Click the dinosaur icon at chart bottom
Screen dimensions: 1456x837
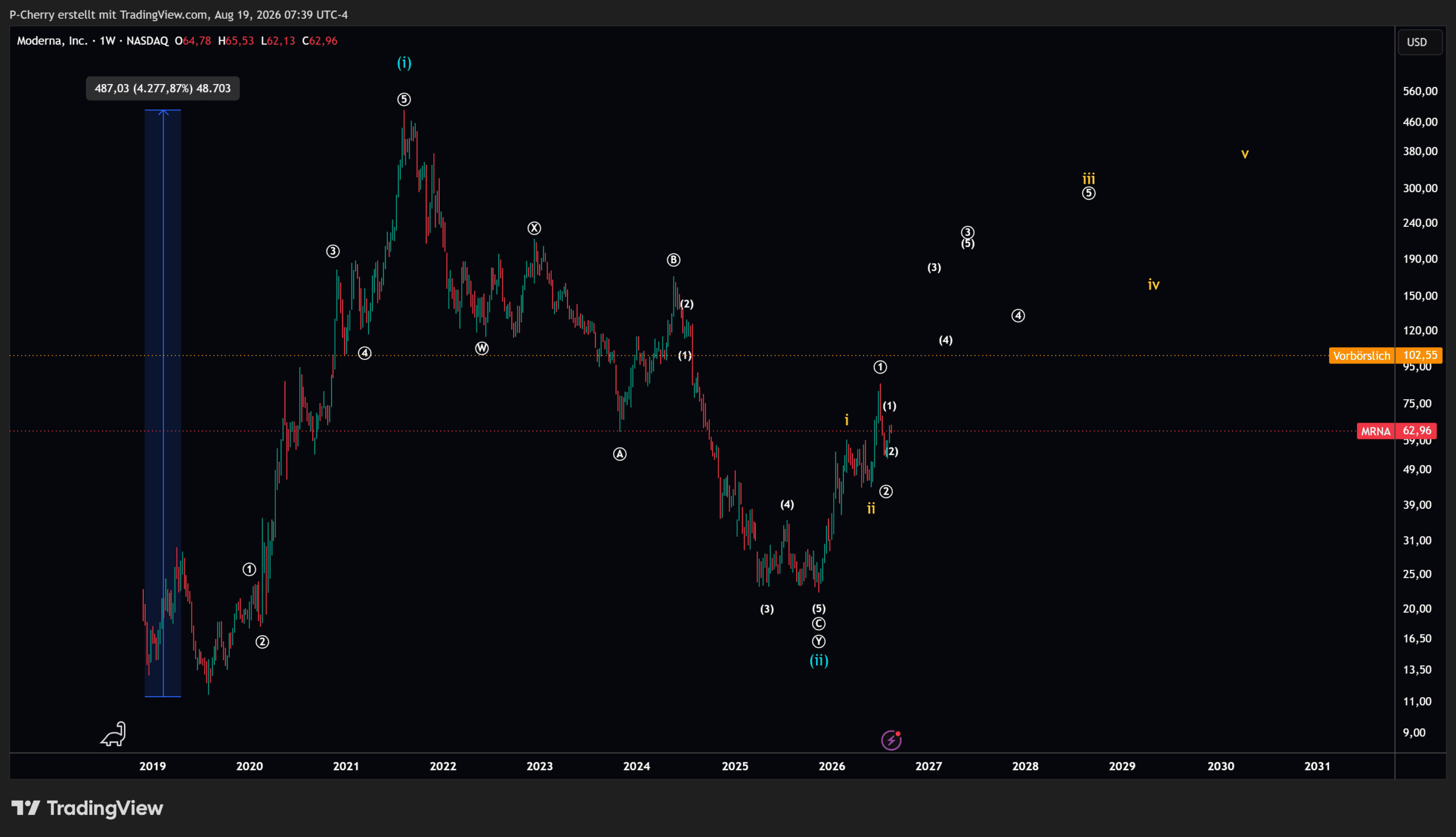[113, 734]
